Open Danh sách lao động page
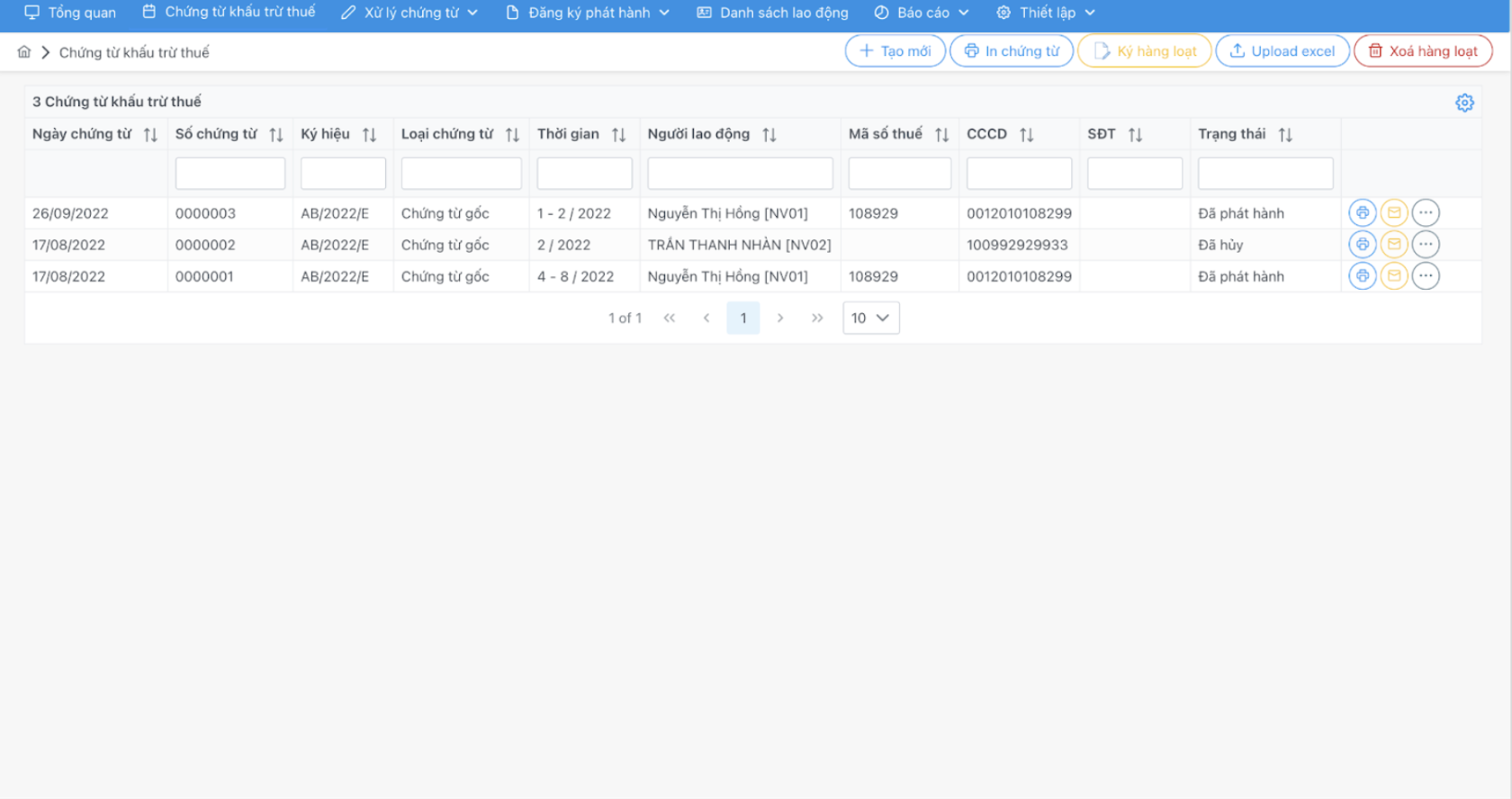The height and width of the screenshot is (799, 1512). (772, 13)
